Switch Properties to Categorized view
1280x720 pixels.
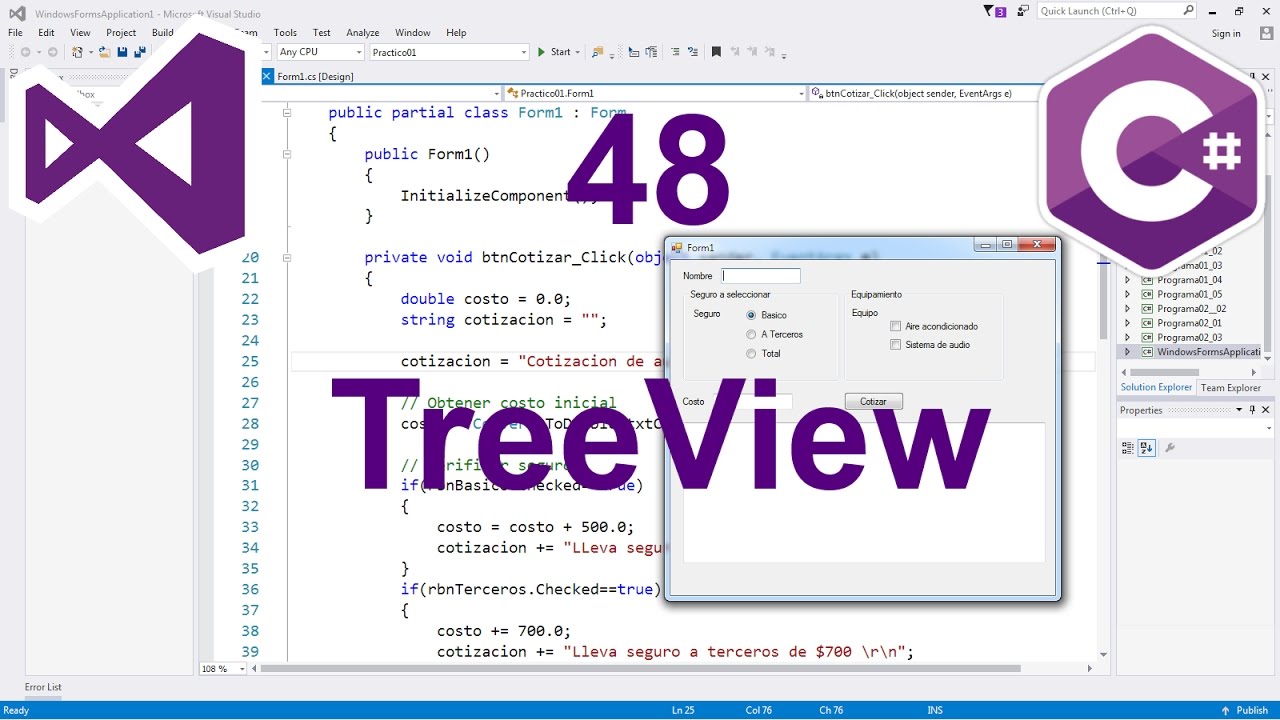(x=1128, y=448)
